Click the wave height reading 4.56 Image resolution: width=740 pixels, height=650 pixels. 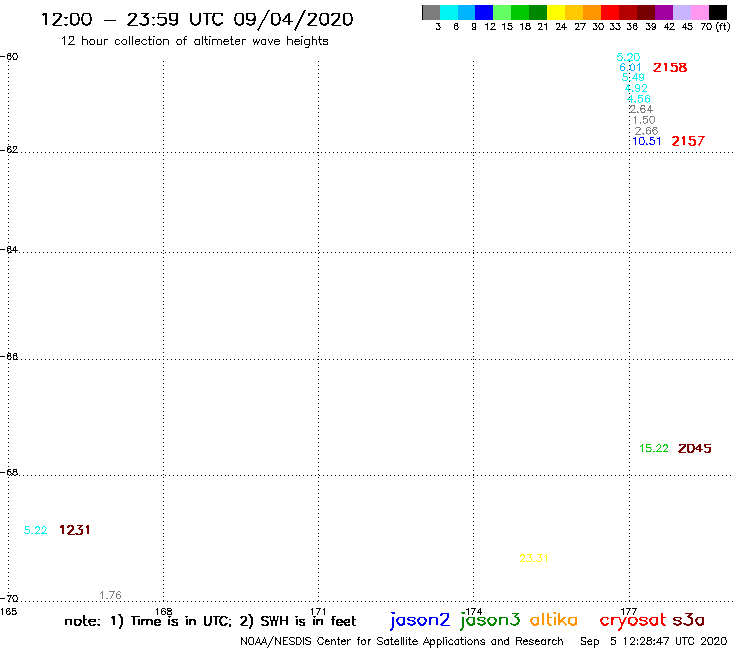pos(639,99)
